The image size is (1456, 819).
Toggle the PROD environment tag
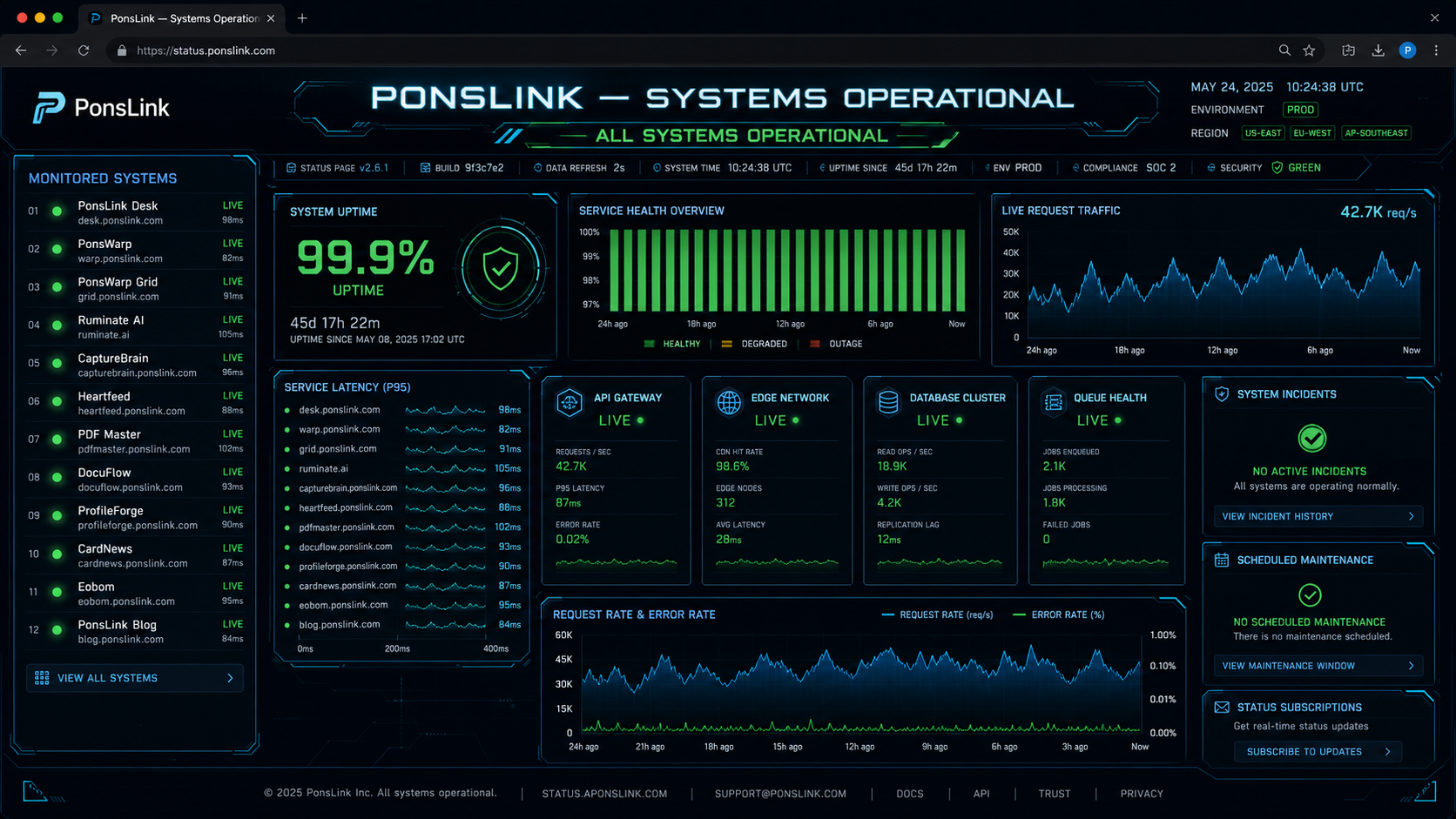(1300, 110)
